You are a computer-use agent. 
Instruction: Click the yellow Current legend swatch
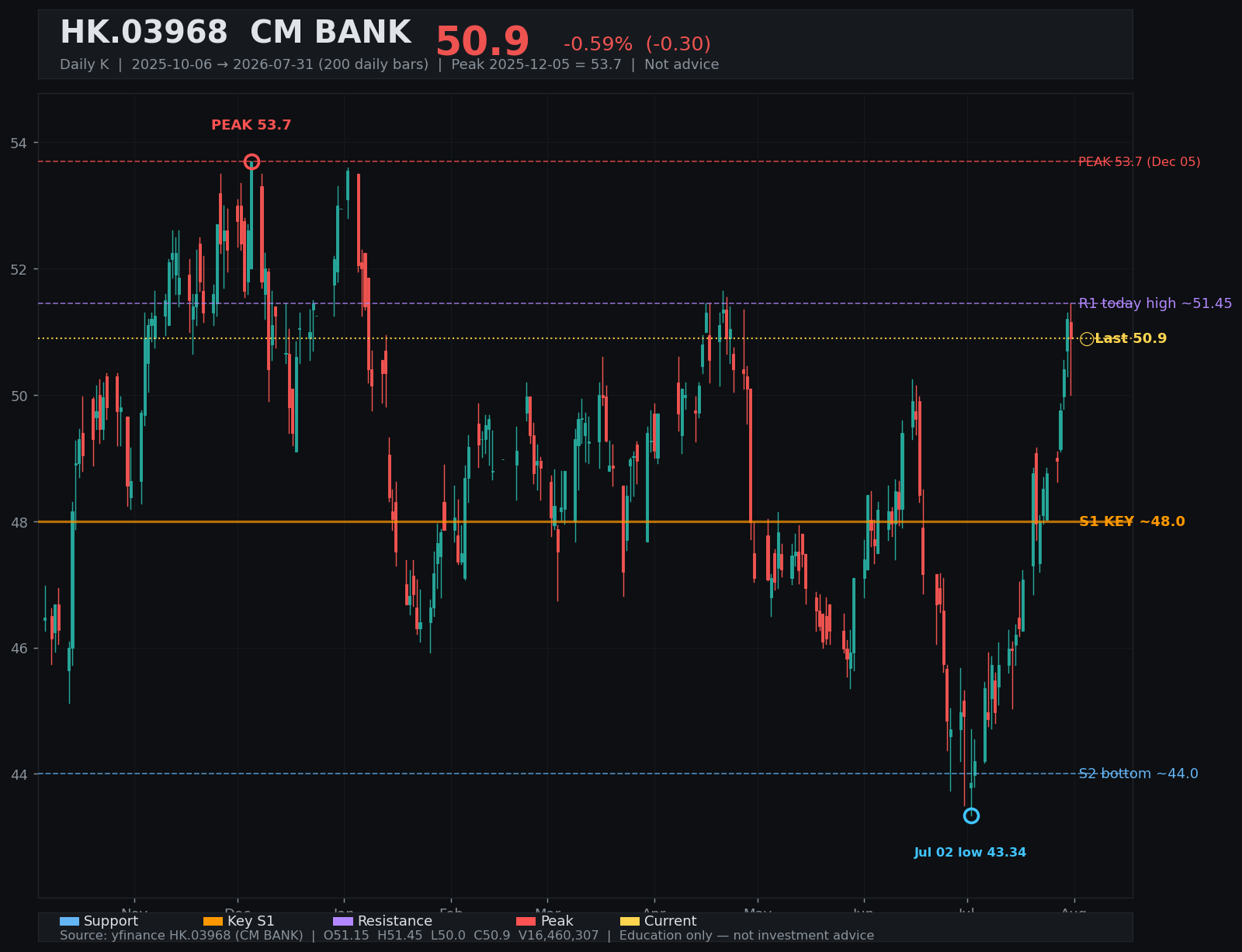point(630,921)
